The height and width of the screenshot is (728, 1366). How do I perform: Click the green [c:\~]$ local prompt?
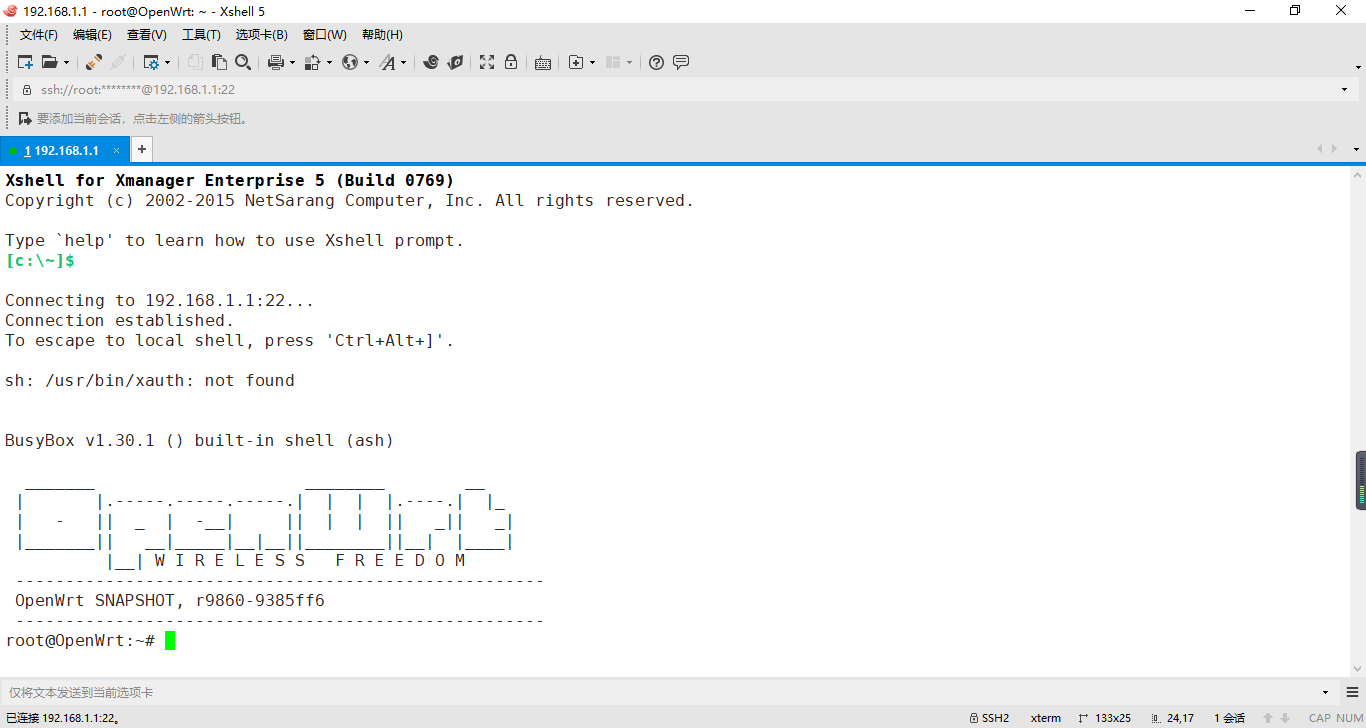(40, 260)
